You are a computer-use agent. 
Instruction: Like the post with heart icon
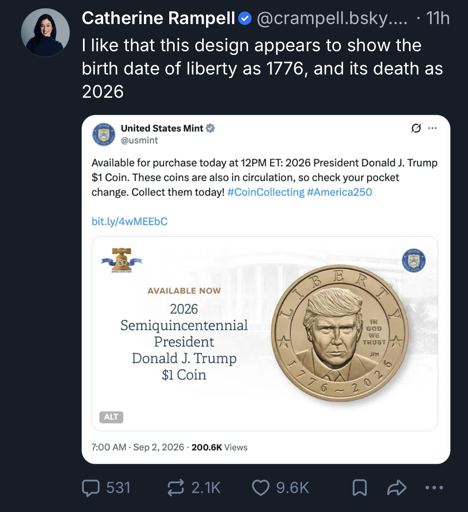pyautogui.click(x=260, y=488)
